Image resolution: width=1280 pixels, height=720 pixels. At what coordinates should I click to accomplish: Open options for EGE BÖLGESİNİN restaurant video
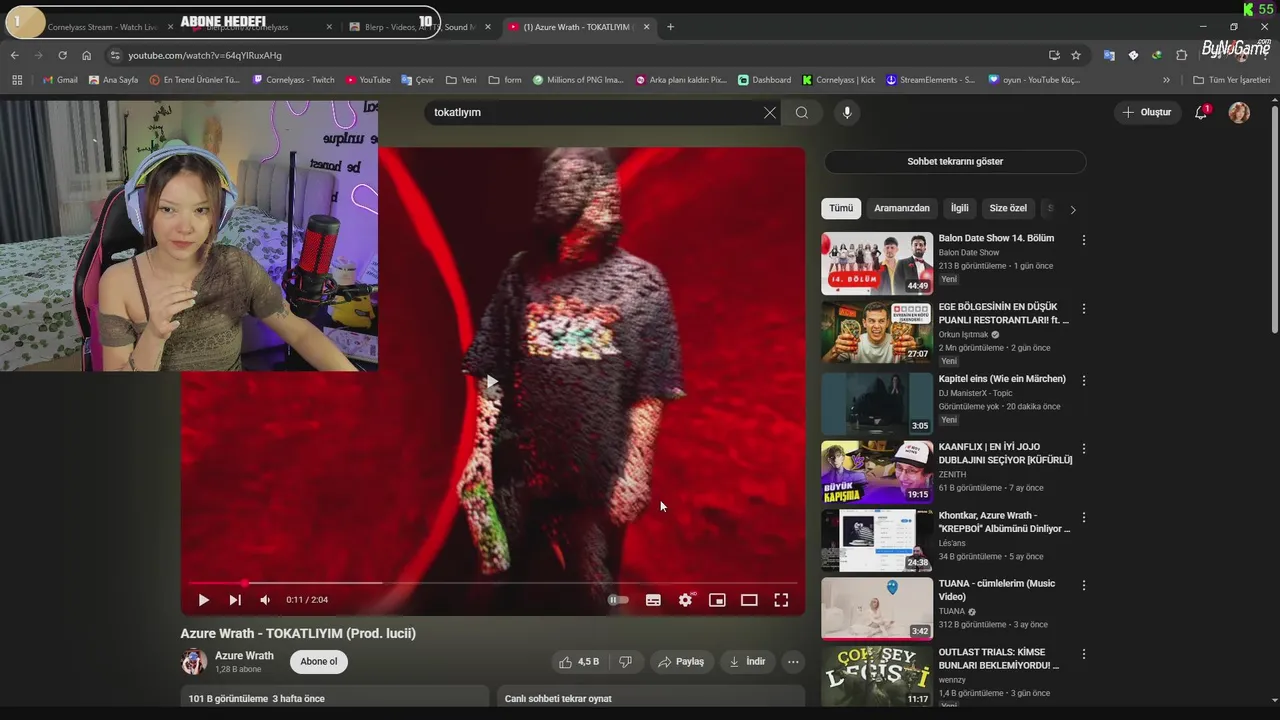click(x=1084, y=308)
